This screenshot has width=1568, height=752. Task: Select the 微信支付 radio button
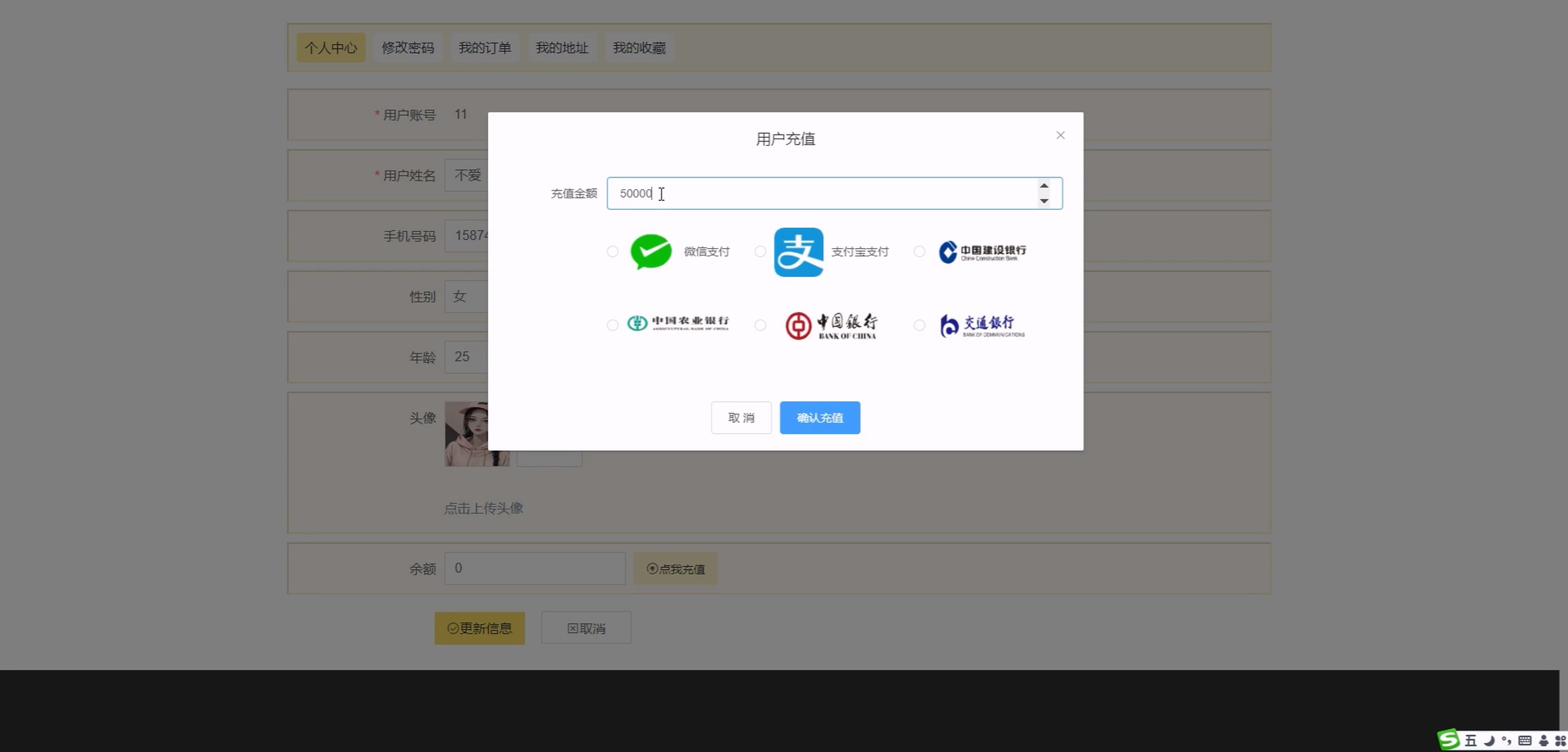[612, 251]
